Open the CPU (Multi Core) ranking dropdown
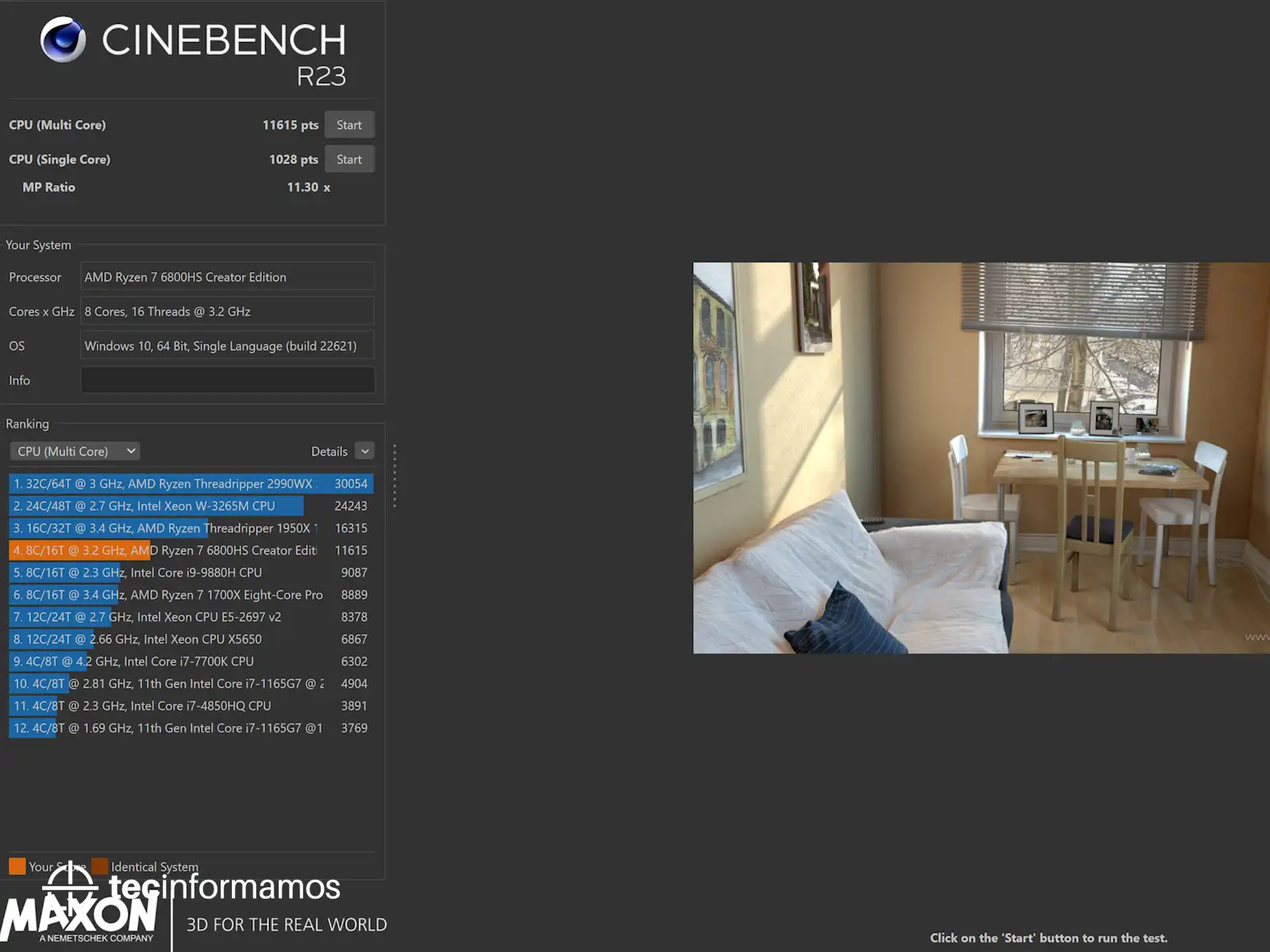This screenshot has height=952, width=1270. pos(75,451)
